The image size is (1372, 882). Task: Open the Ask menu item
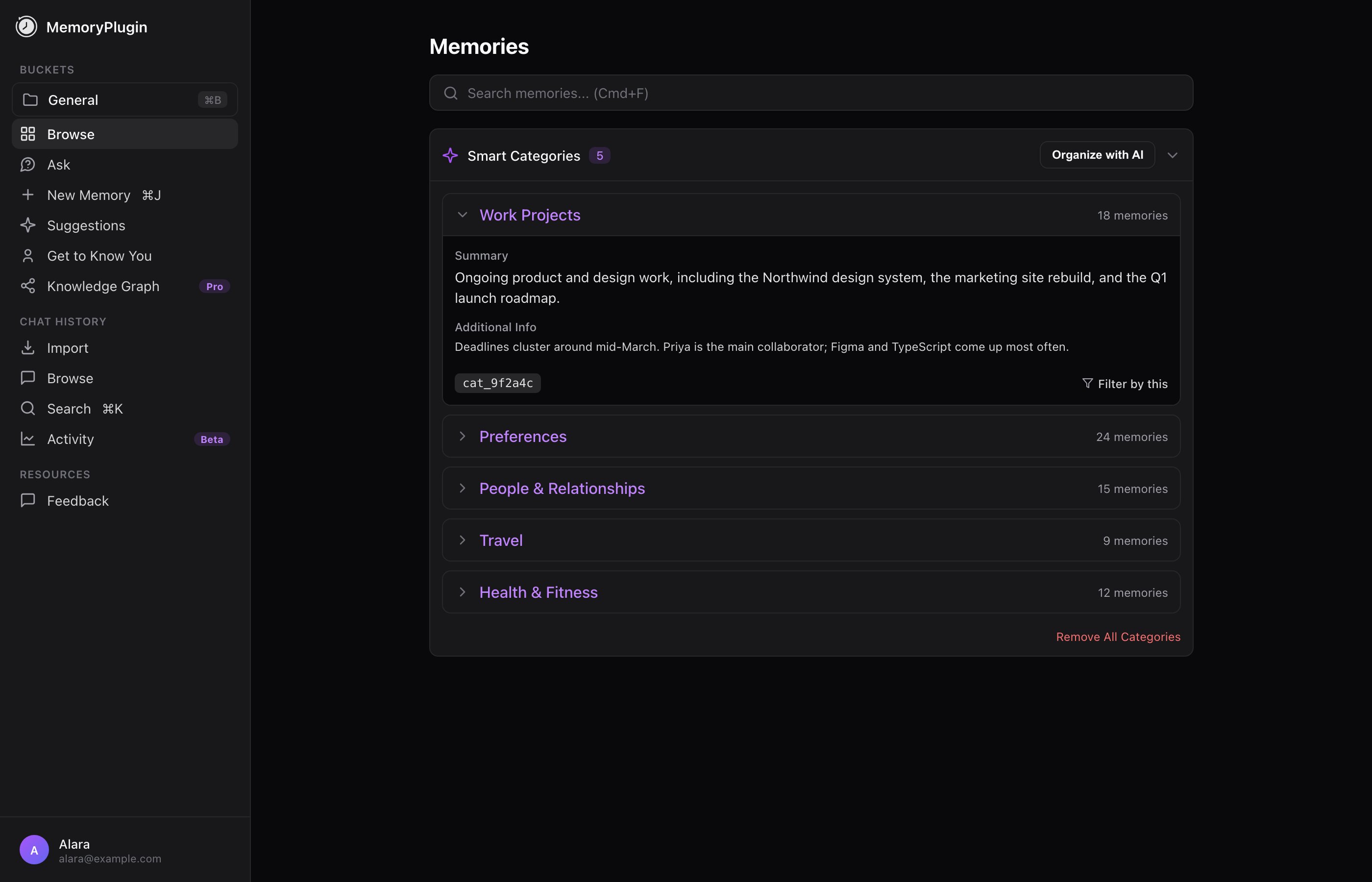(125, 164)
